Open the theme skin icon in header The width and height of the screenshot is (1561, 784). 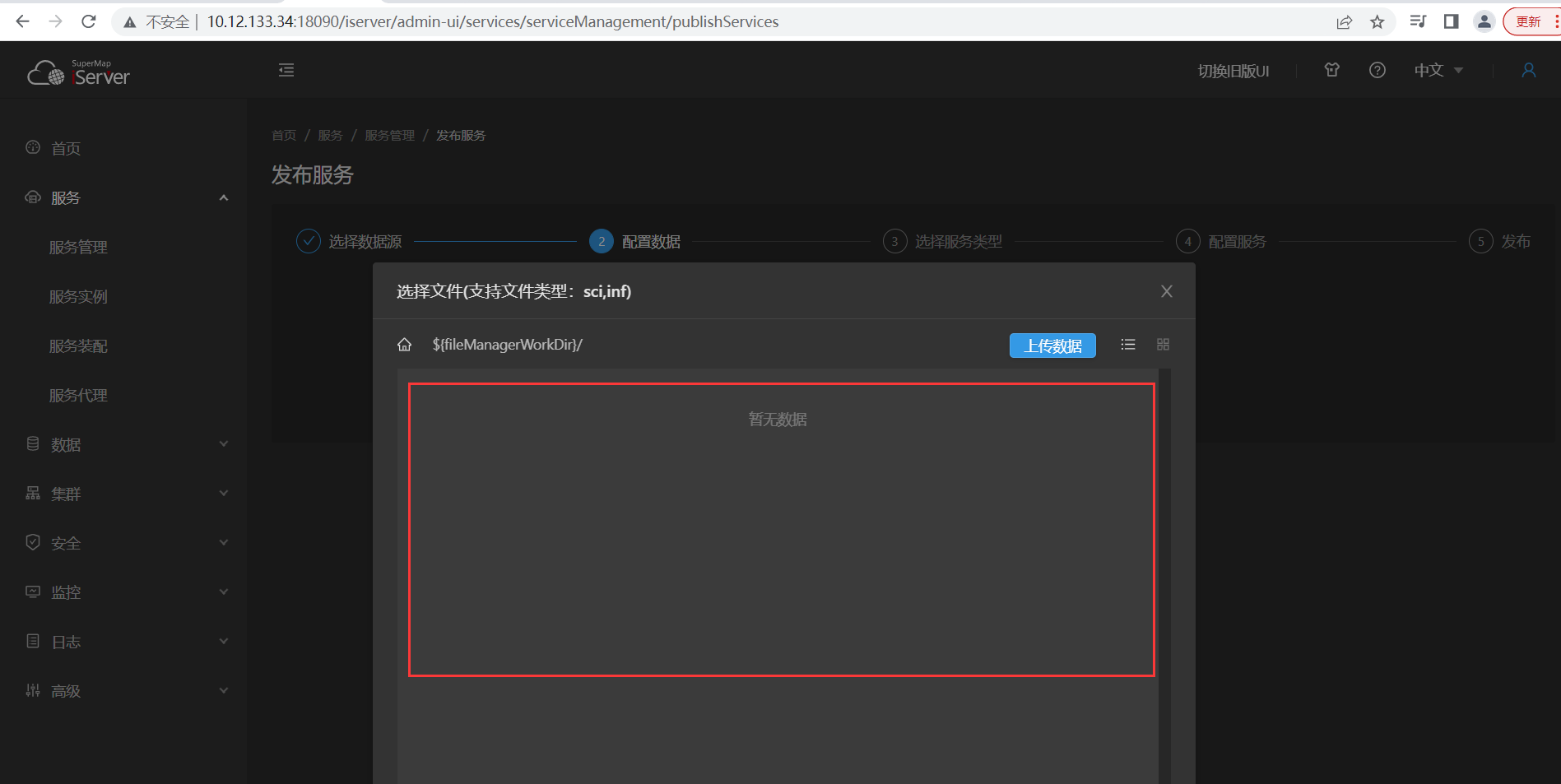click(x=1331, y=71)
